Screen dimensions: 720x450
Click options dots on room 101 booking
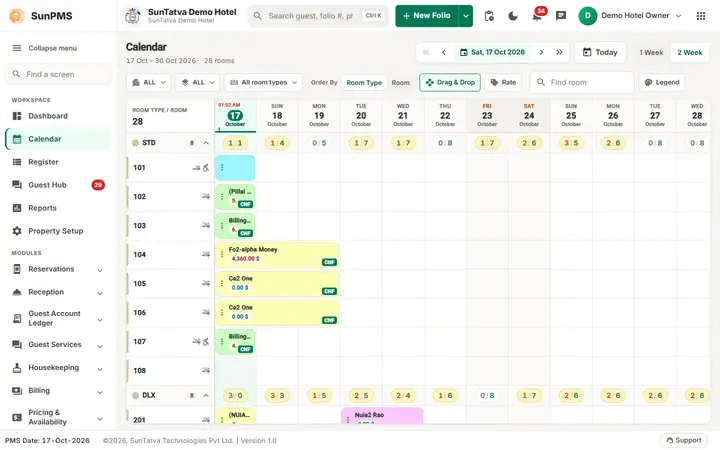(x=222, y=168)
